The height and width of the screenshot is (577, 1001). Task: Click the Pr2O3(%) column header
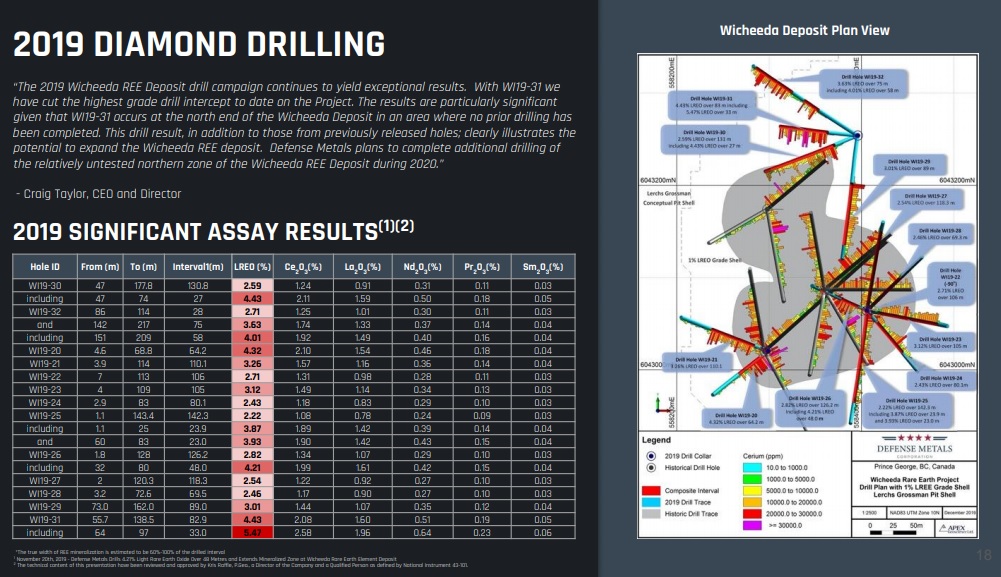(482, 266)
